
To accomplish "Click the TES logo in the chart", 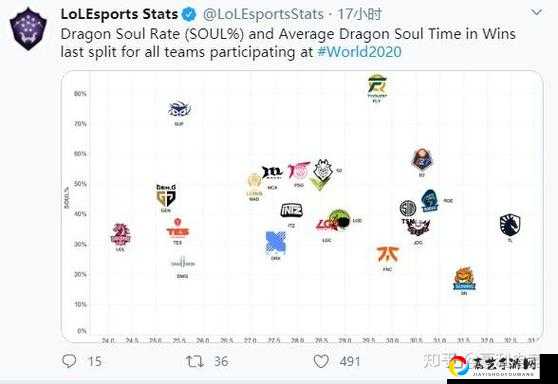I will (178, 228).
